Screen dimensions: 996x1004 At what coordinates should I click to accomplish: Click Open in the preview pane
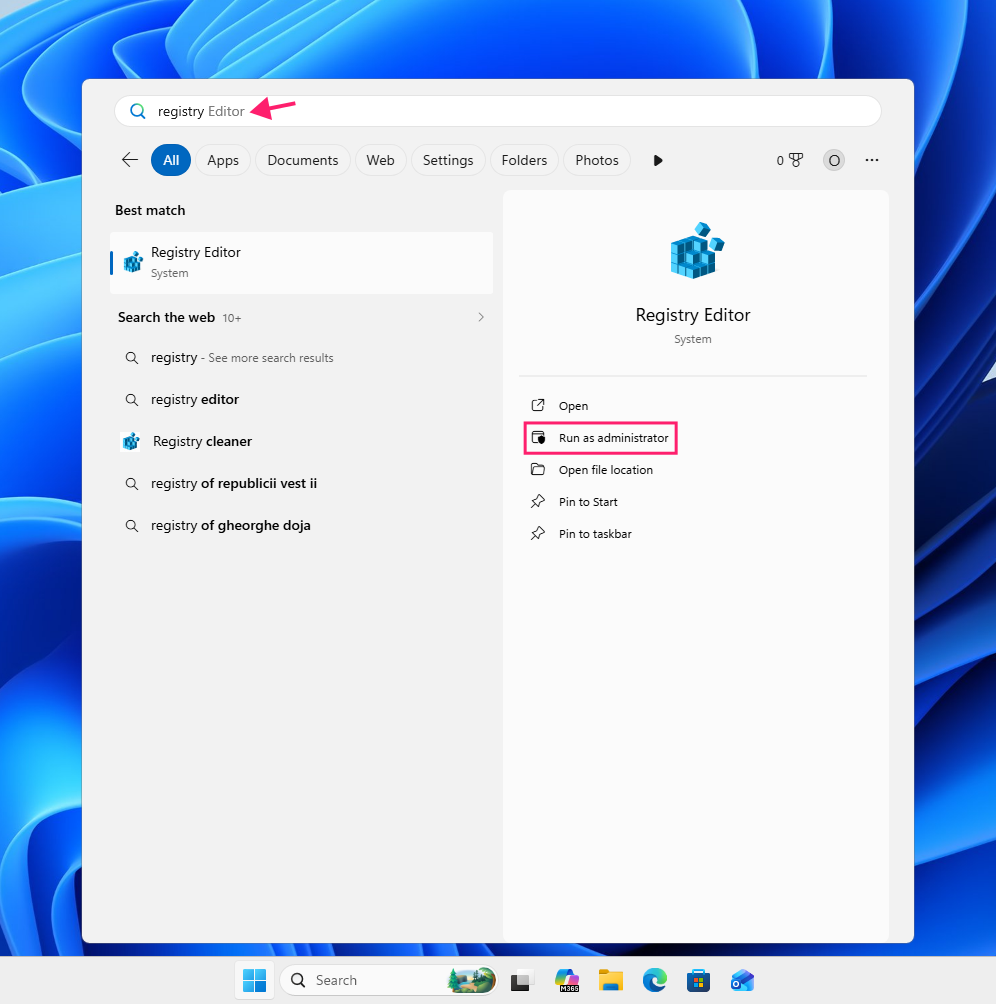tap(573, 406)
